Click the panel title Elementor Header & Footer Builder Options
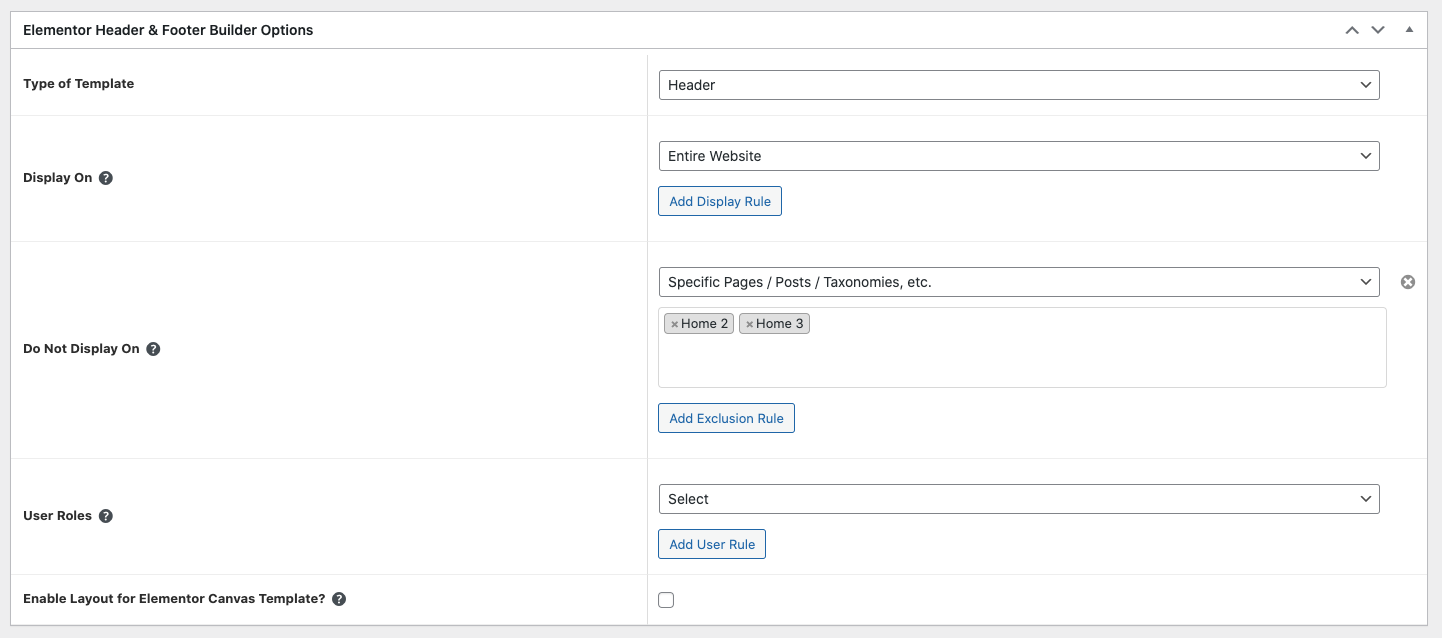Image resolution: width=1442 pixels, height=638 pixels. [x=168, y=30]
